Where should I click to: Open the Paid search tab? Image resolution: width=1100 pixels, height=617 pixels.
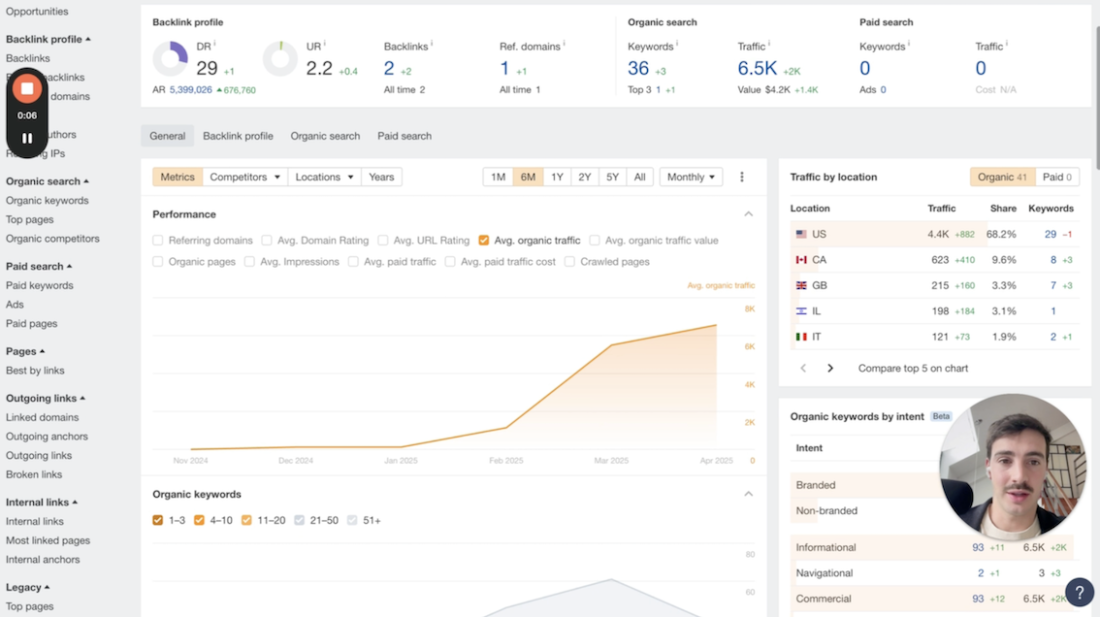click(404, 136)
